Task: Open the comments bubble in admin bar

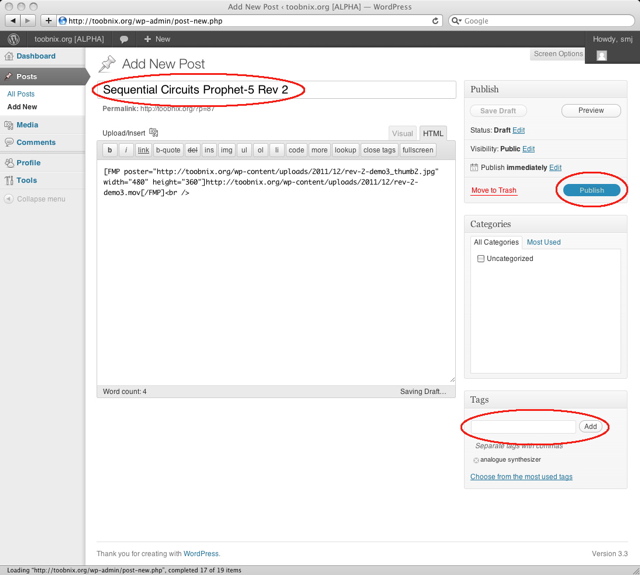Action: (124, 39)
